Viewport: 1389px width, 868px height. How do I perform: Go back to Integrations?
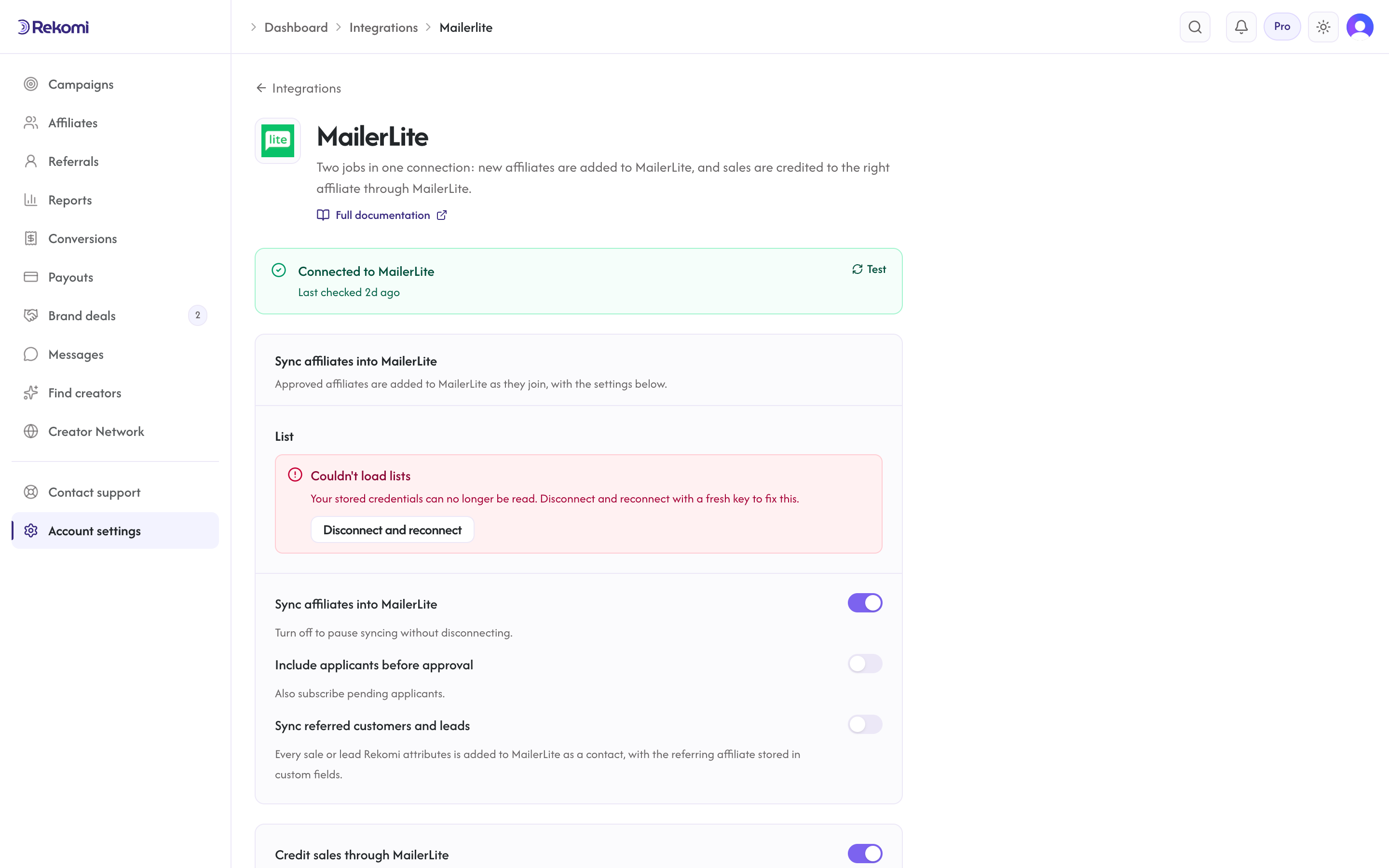tap(299, 88)
